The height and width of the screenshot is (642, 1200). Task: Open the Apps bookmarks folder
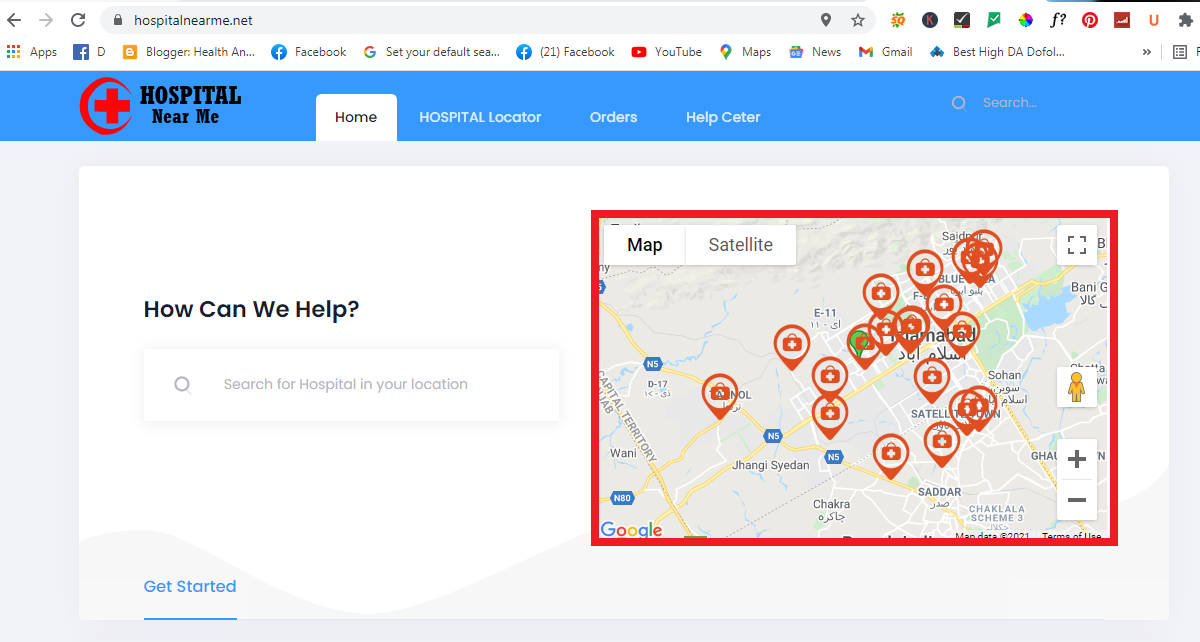(32, 51)
